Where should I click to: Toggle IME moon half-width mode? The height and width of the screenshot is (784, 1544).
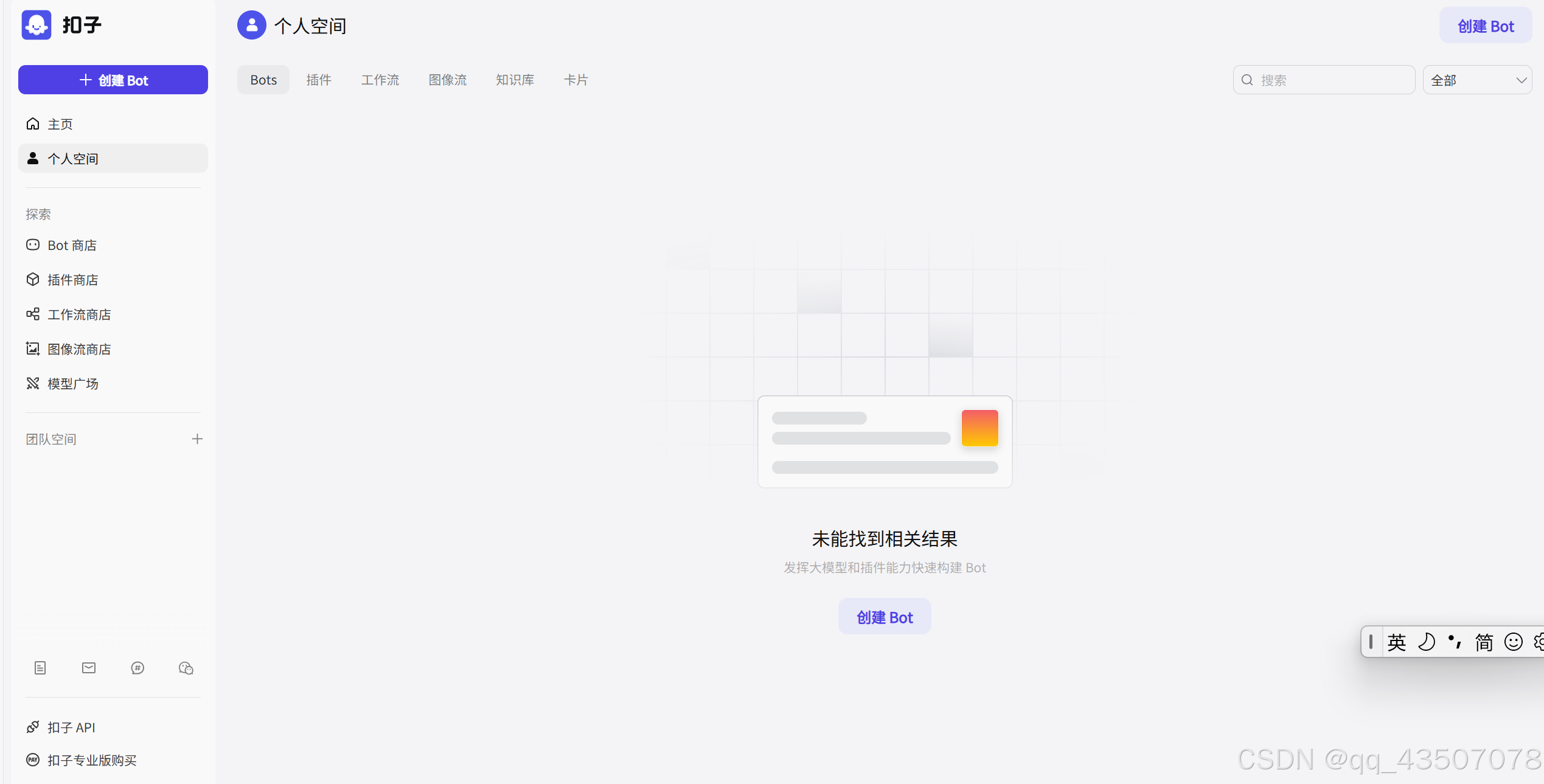(x=1426, y=642)
